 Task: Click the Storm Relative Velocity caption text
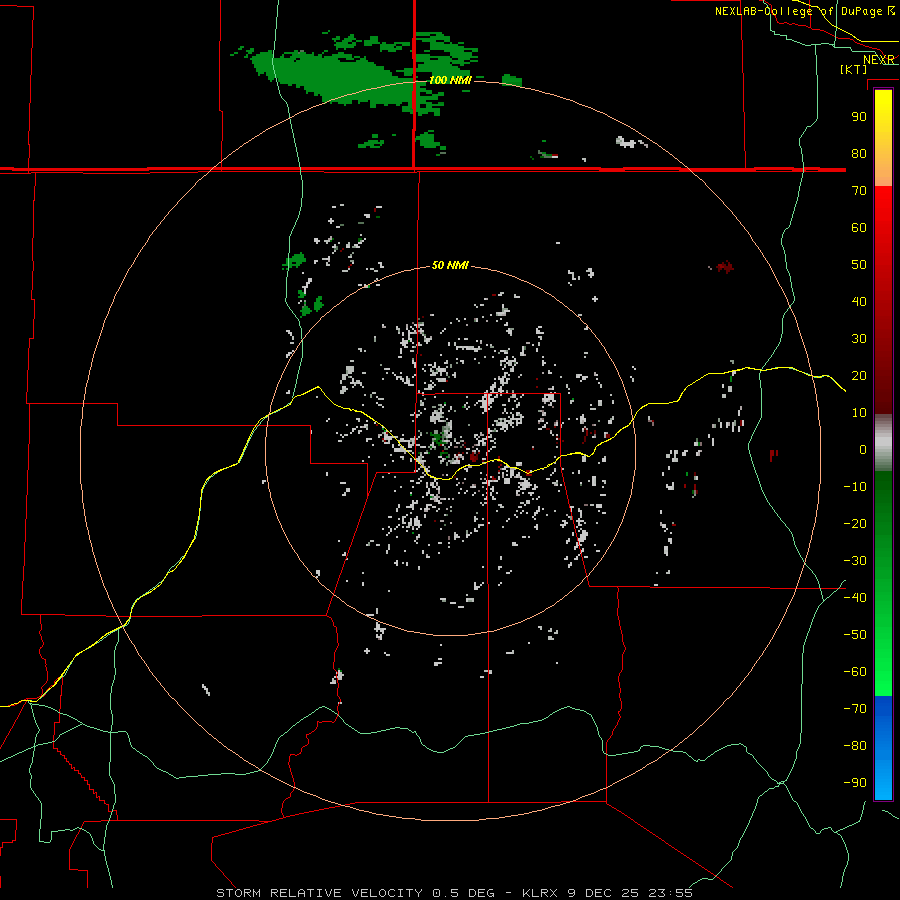click(x=319, y=893)
